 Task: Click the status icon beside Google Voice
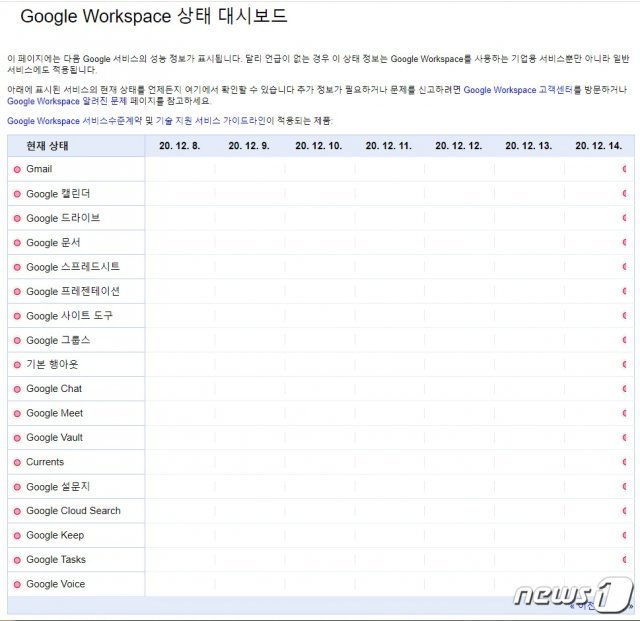[17, 585]
